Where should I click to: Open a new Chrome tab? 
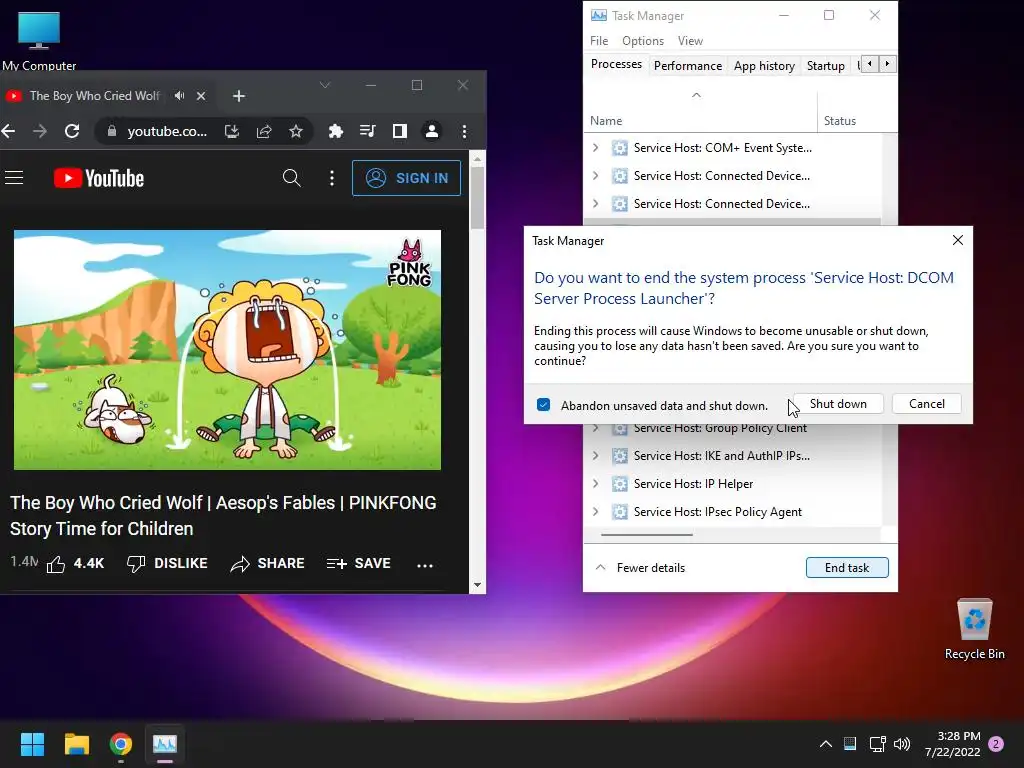tap(239, 96)
